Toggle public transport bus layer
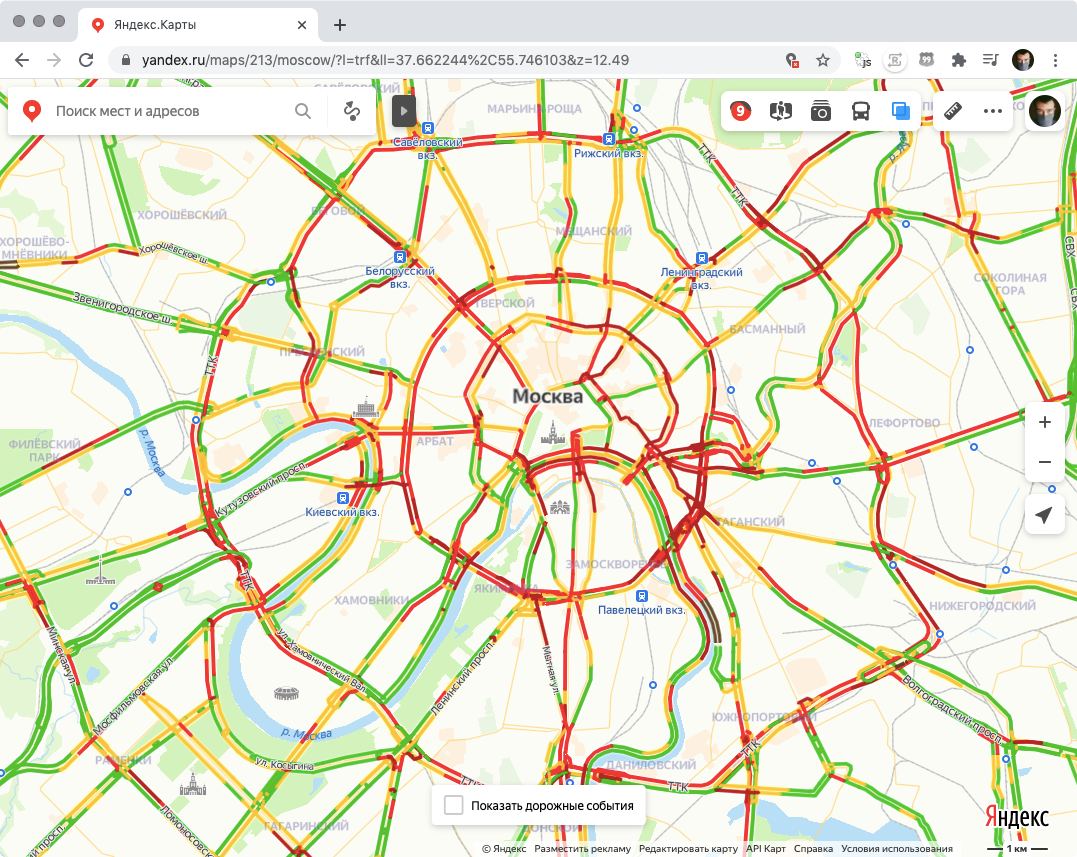Screen dimensions: 1077x857 tap(861, 111)
